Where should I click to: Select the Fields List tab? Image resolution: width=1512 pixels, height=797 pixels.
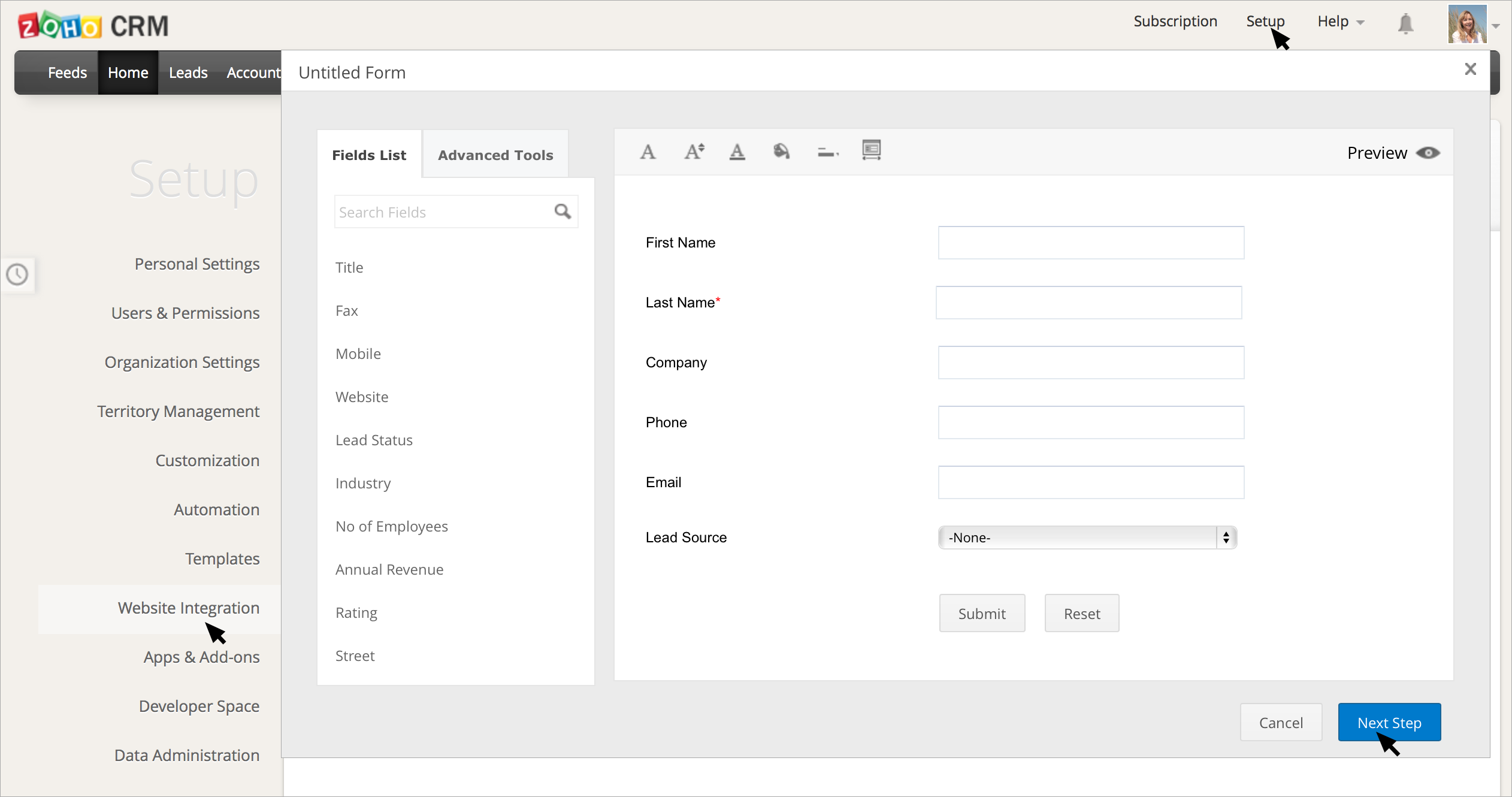click(x=369, y=155)
